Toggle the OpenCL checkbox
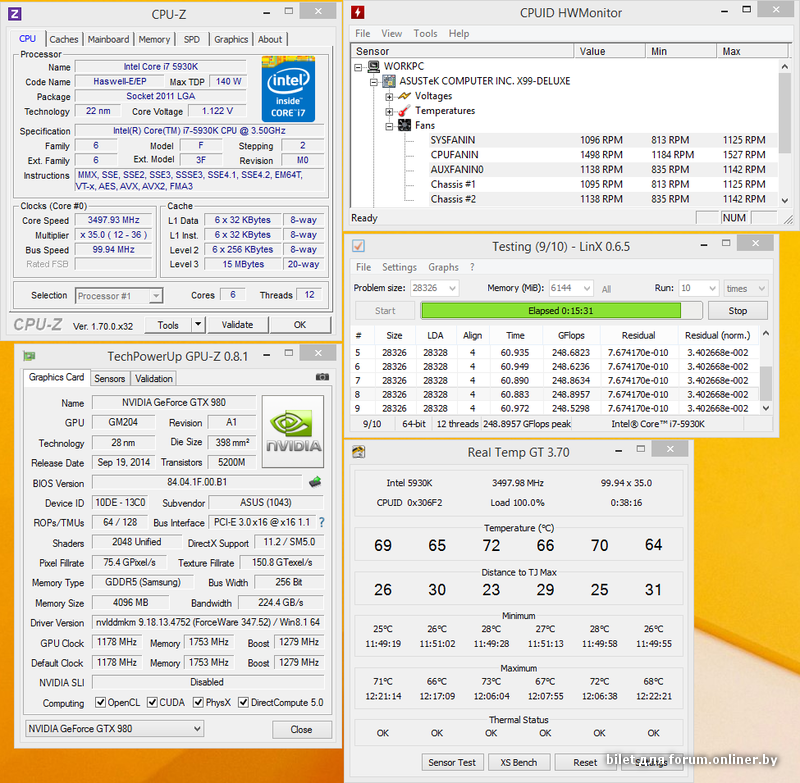 tap(101, 702)
